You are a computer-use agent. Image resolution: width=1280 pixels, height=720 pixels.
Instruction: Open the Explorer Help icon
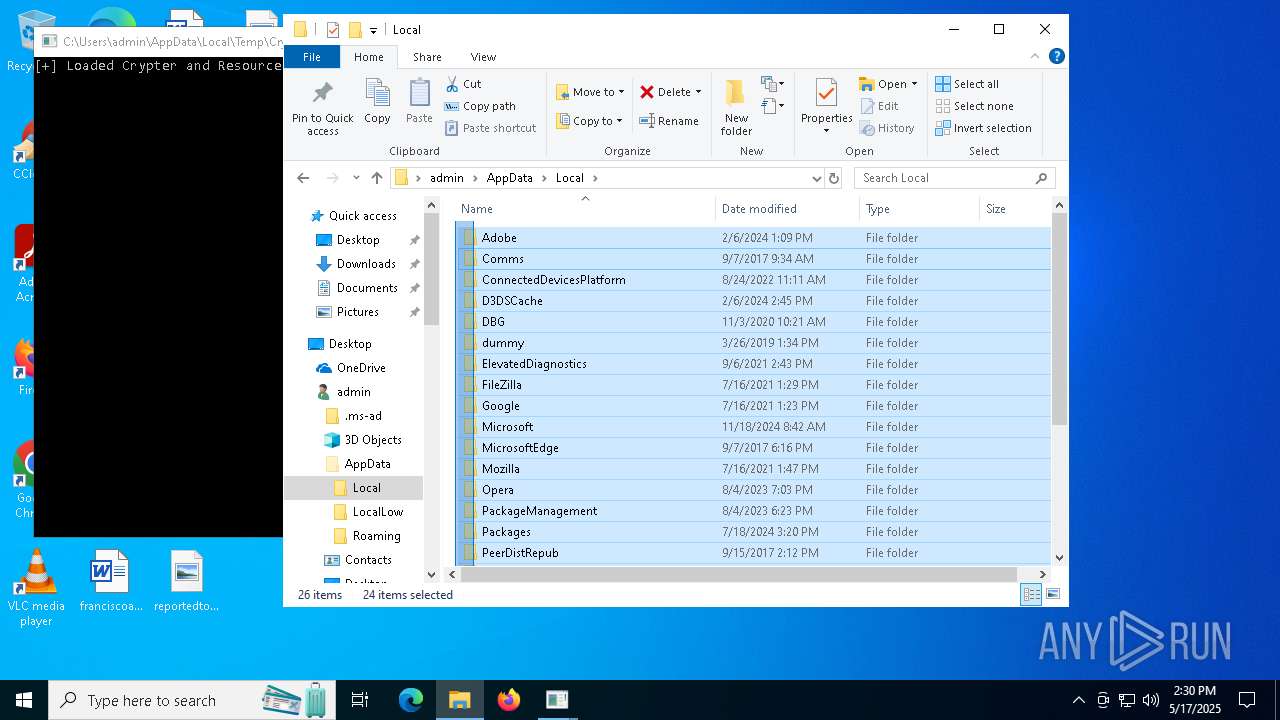pyautogui.click(x=1056, y=57)
